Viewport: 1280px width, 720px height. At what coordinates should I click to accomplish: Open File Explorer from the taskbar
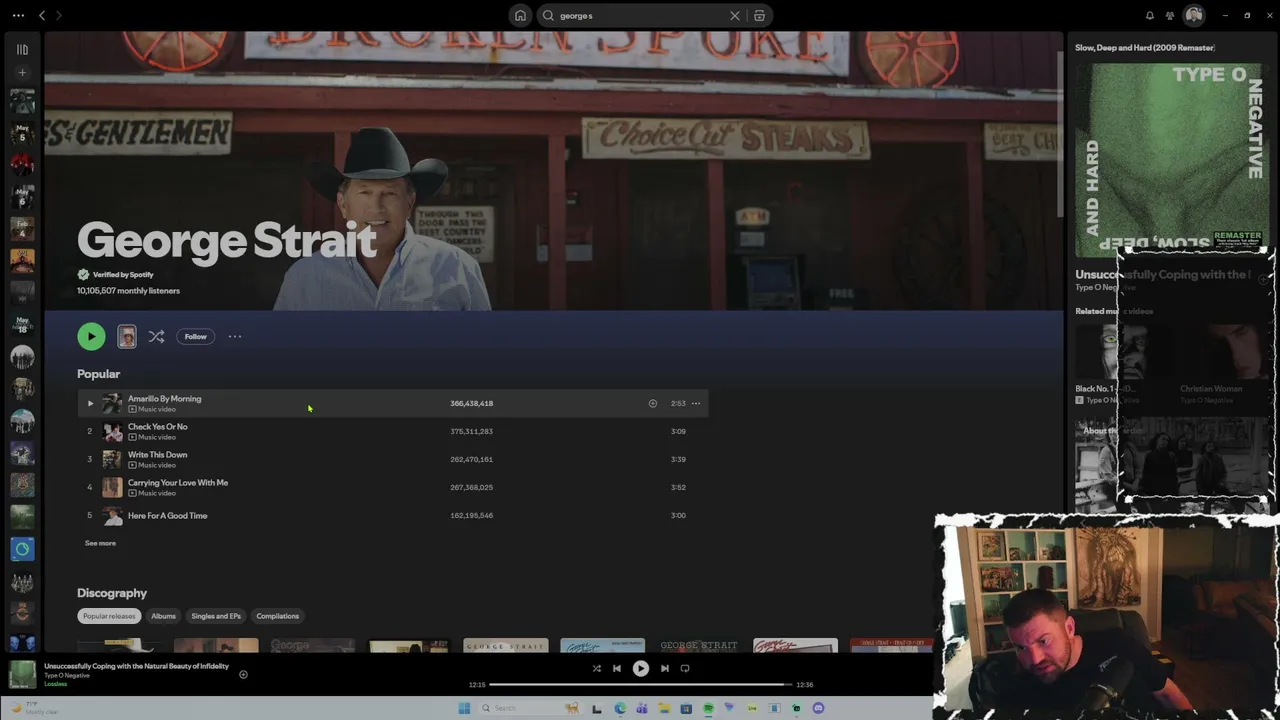(664, 708)
